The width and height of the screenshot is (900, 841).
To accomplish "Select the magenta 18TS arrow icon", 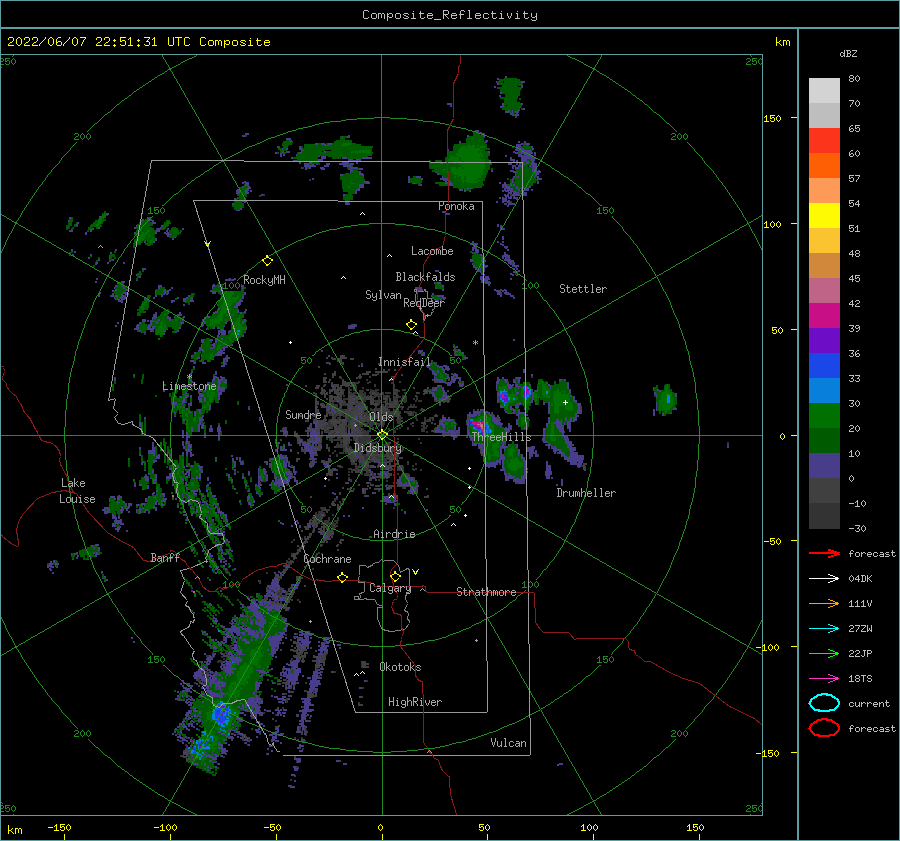I will (824, 679).
